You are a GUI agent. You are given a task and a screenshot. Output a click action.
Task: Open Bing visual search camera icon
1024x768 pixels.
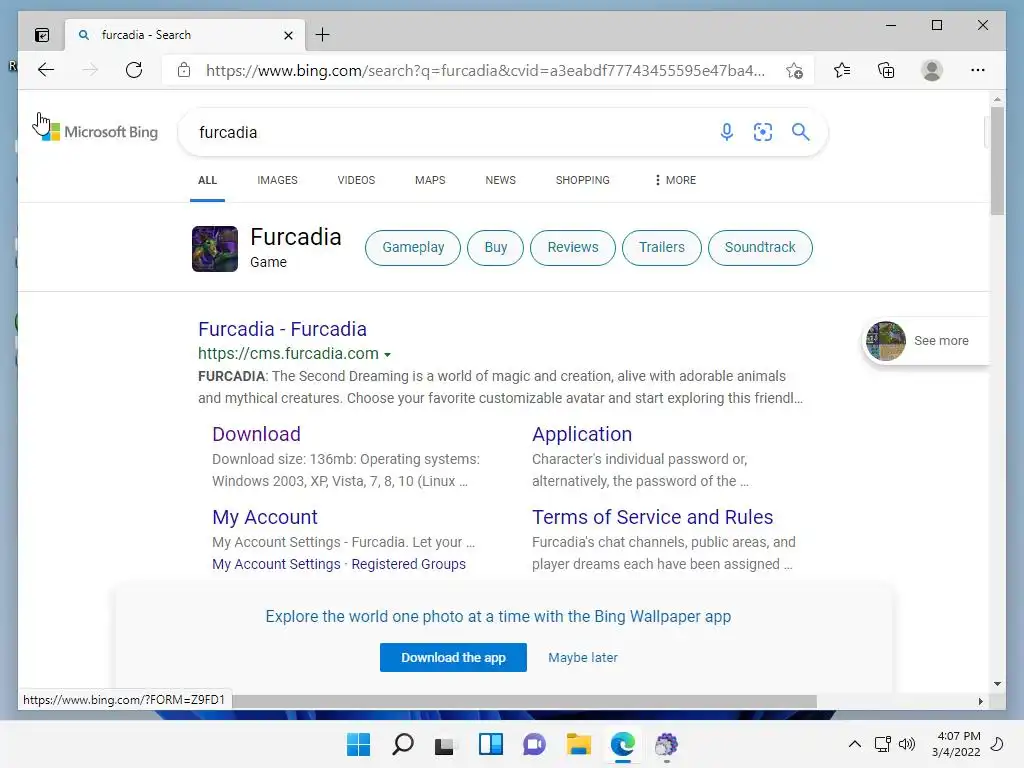(763, 132)
